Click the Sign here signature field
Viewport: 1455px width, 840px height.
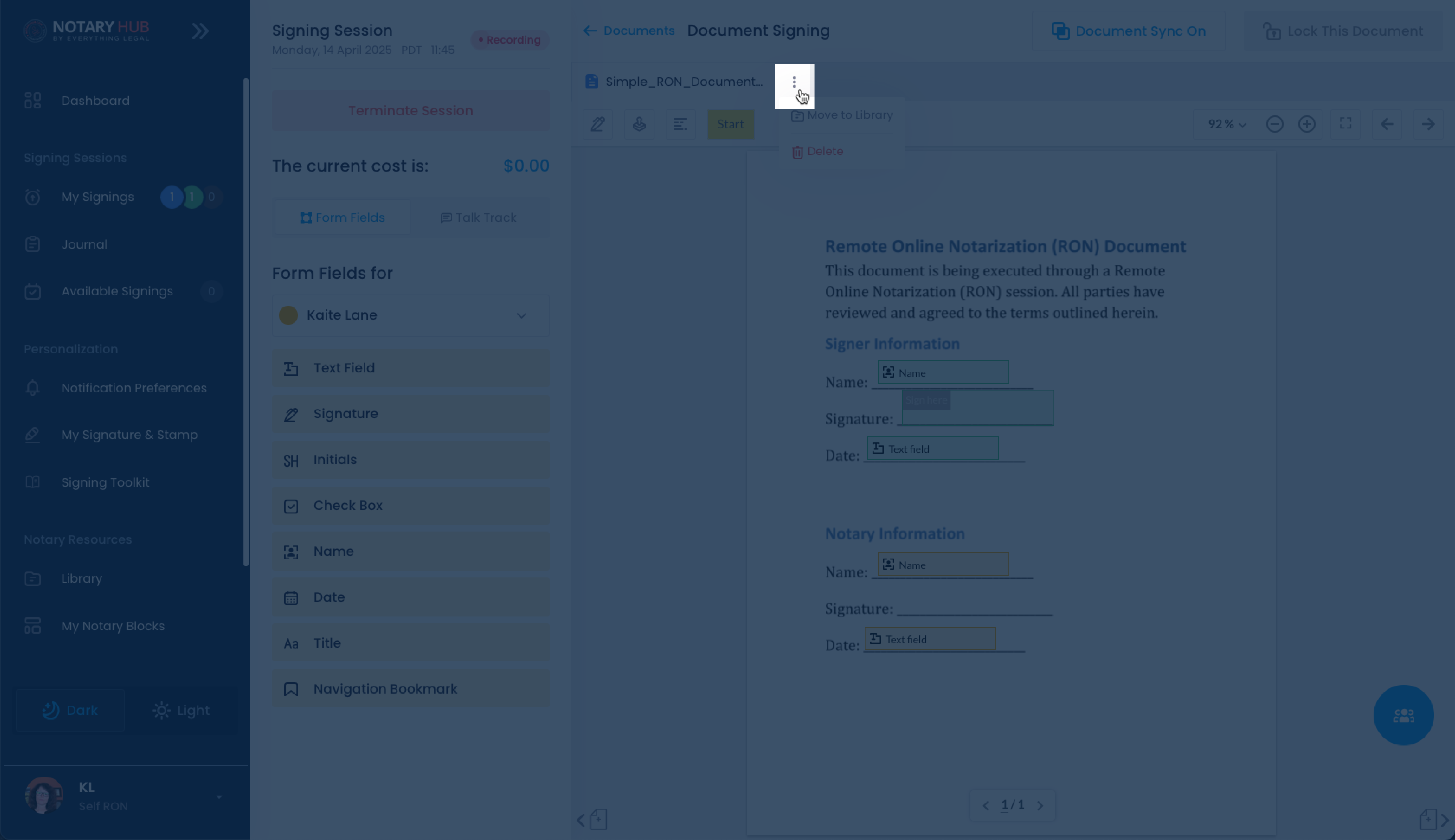[978, 408]
